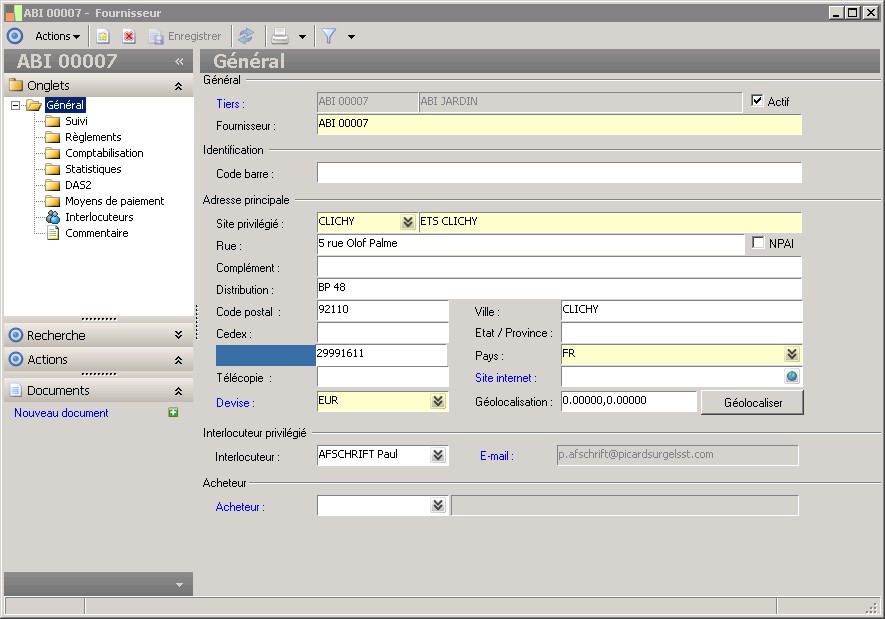This screenshot has width=885, height=619.
Task: Click the delete record red X icon
Action: 129,36
